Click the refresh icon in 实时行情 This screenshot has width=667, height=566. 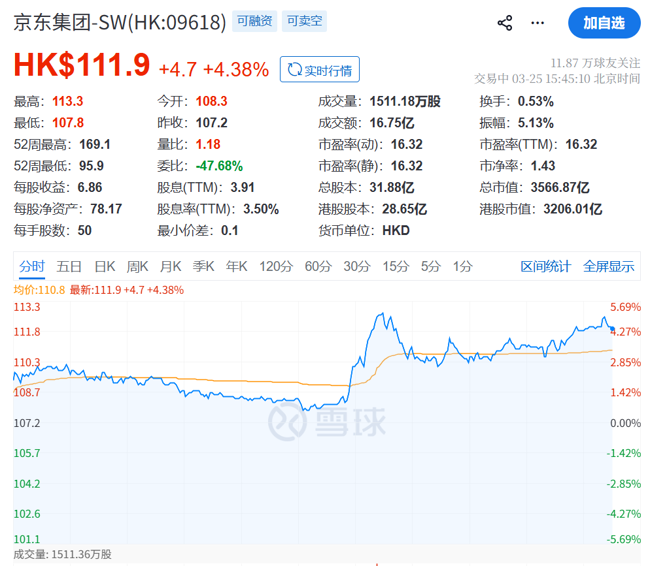[294, 69]
